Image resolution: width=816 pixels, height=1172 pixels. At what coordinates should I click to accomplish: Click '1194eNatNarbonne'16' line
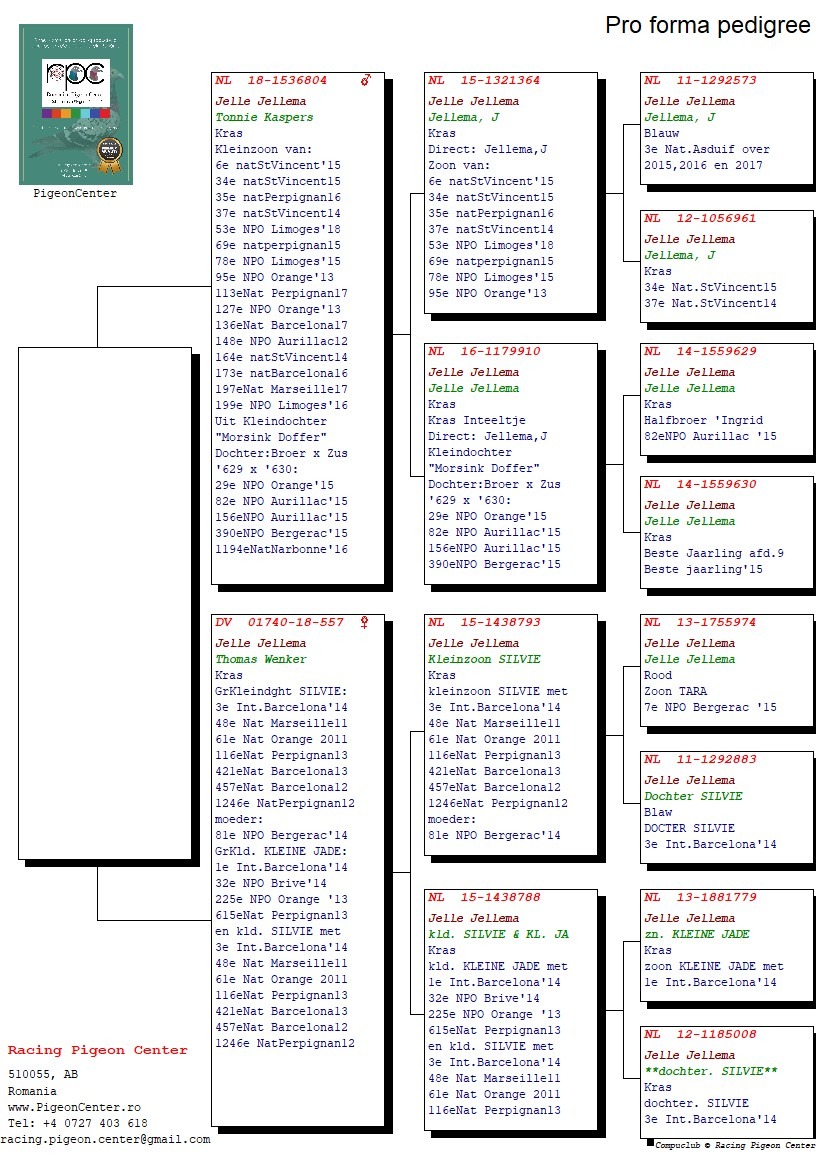(282, 549)
